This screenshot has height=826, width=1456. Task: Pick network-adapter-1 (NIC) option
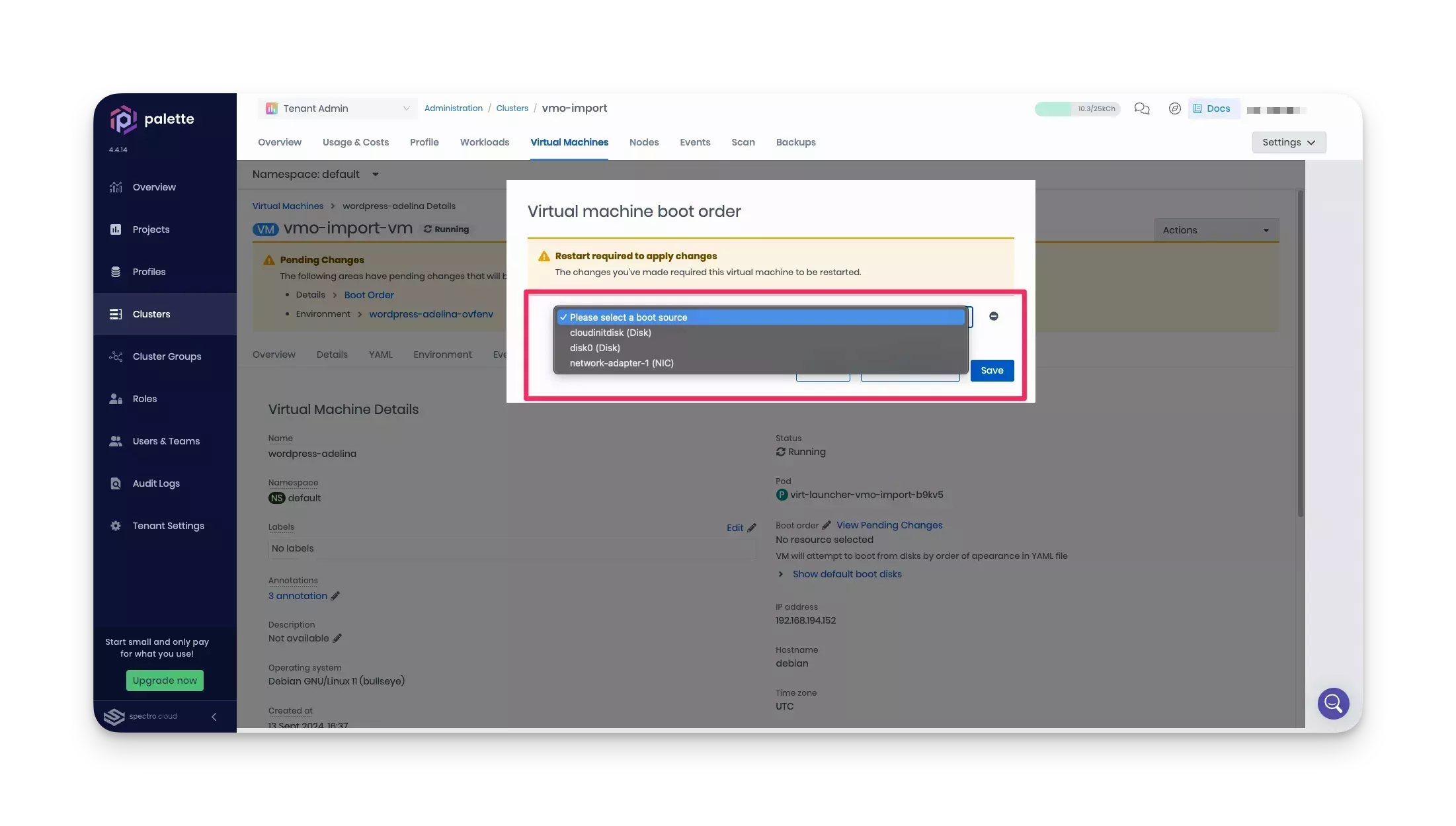pos(622,363)
